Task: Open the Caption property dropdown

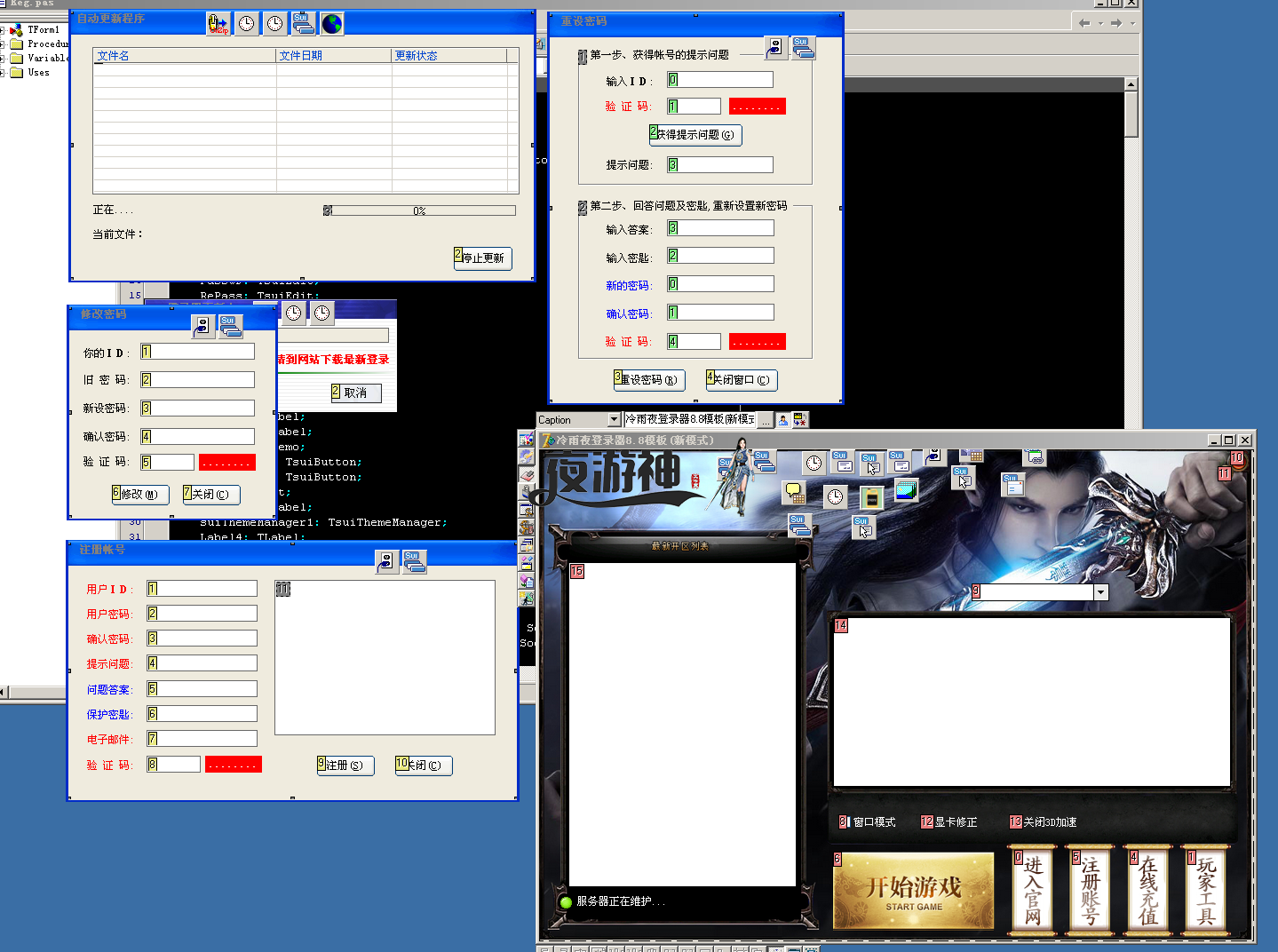Action: (614, 420)
